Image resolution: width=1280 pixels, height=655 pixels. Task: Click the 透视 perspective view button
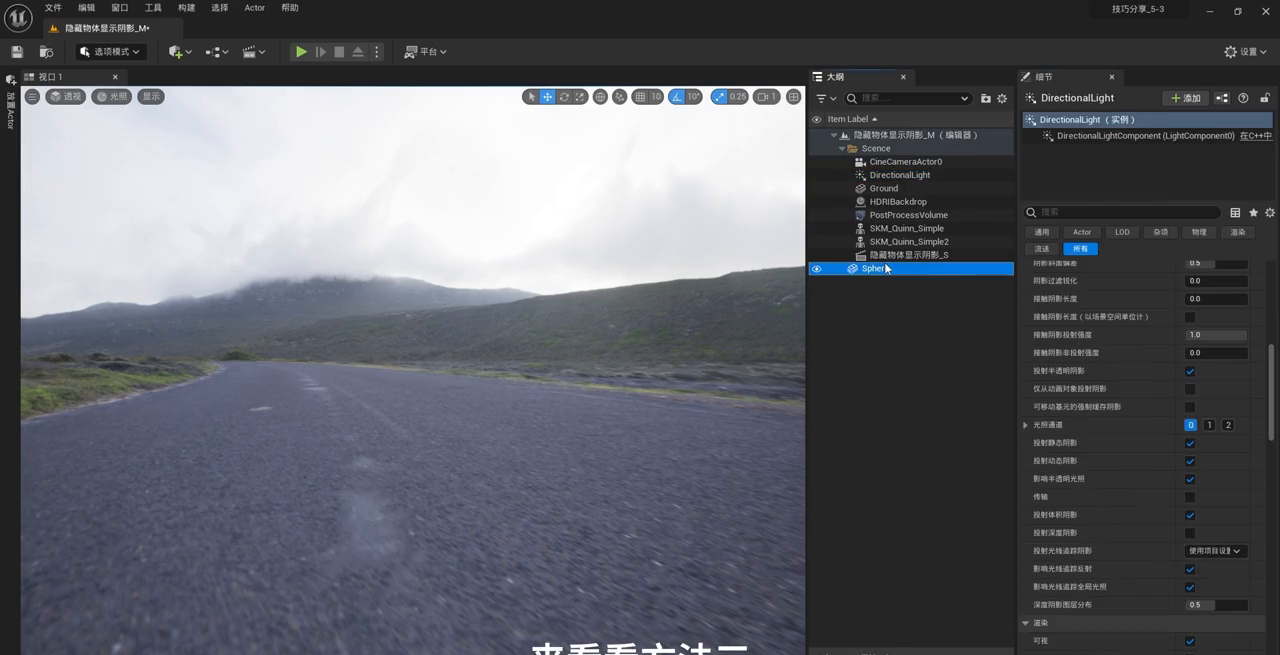(x=65, y=97)
